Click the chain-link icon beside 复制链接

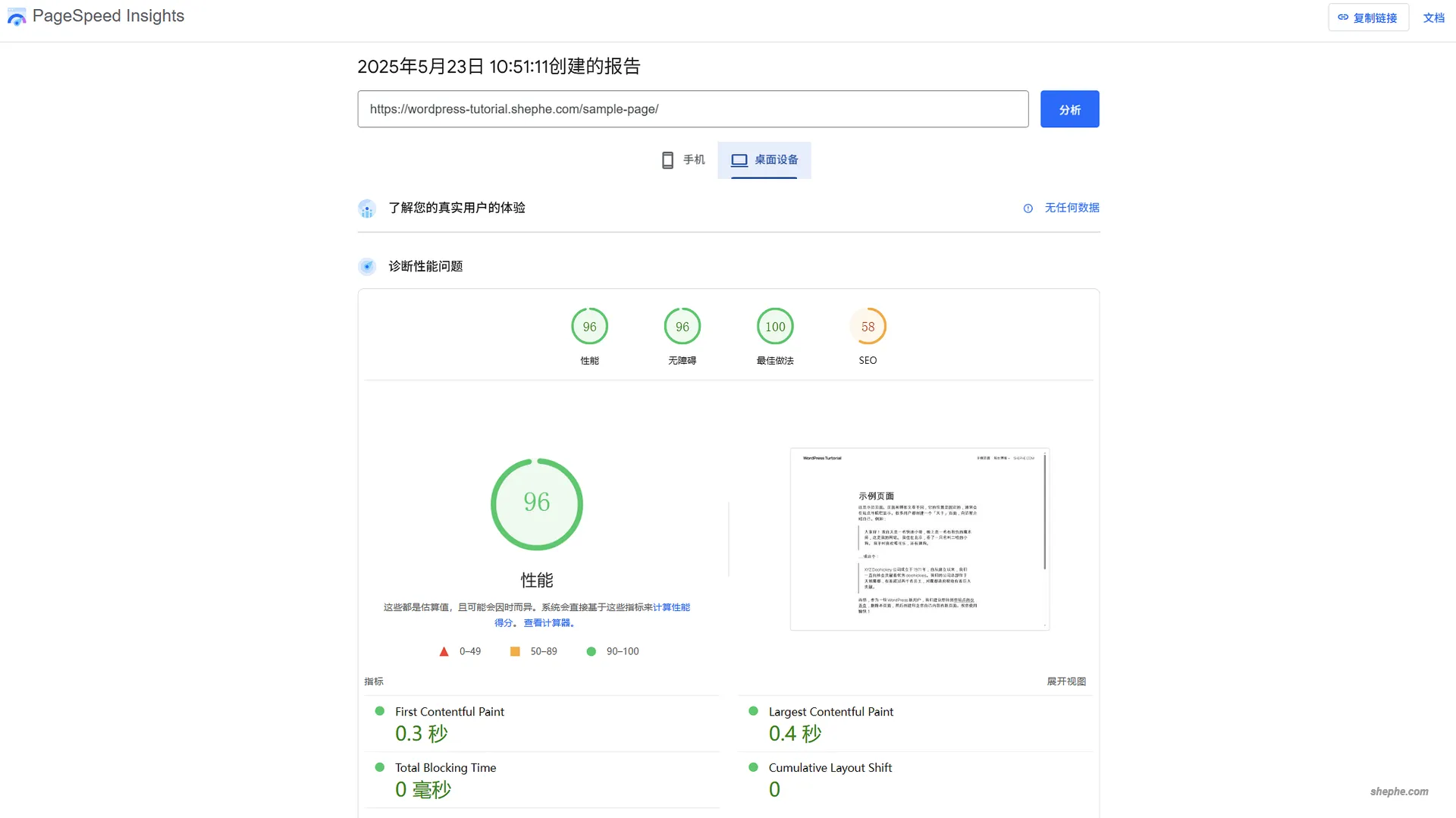1341,17
